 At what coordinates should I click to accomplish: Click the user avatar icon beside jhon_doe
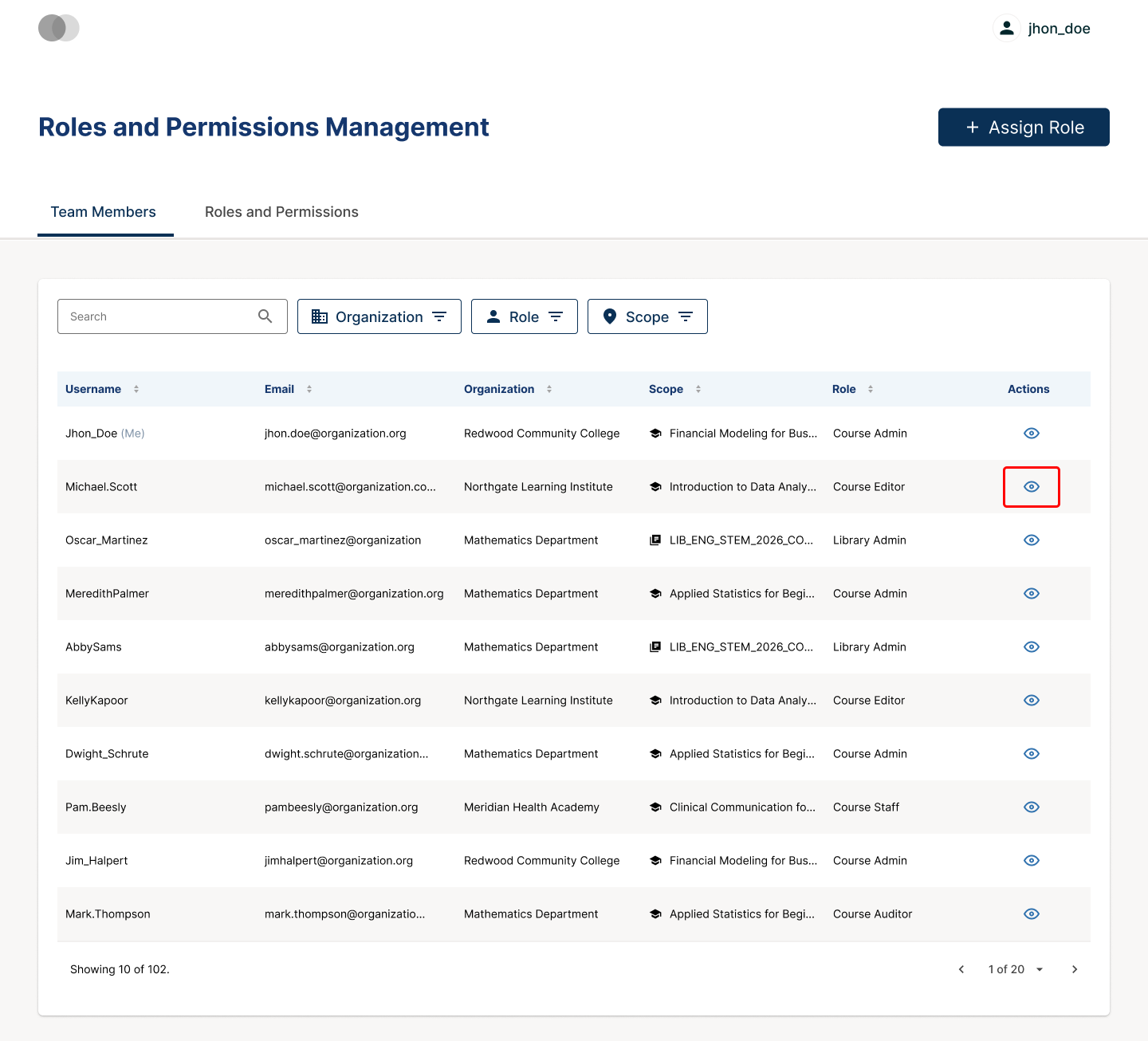[x=1007, y=28]
